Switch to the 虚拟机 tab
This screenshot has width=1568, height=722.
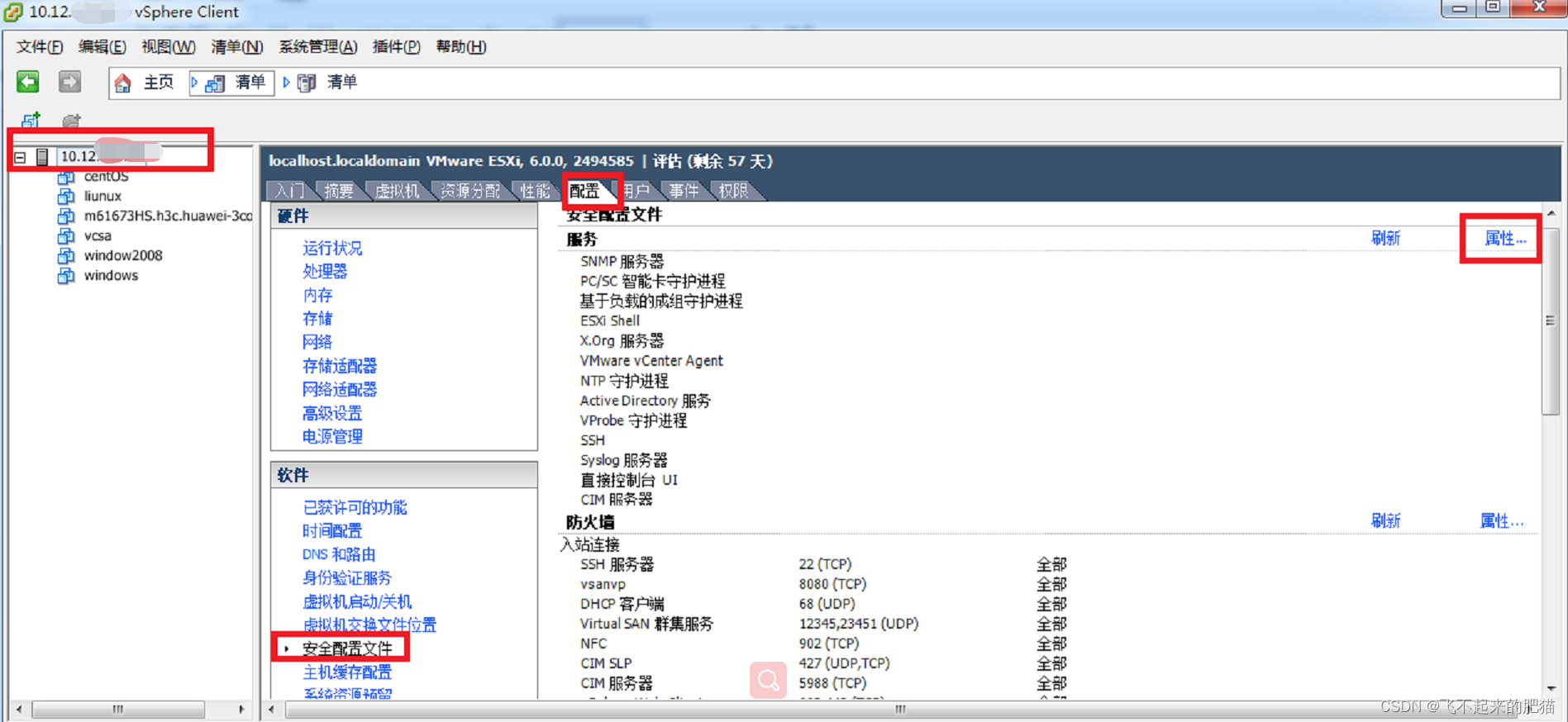point(397,191)
